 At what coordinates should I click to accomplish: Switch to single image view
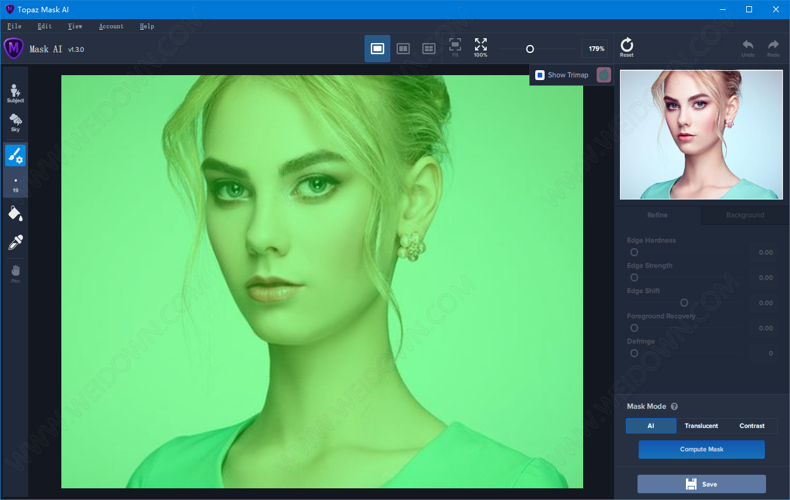coord(377,48)
